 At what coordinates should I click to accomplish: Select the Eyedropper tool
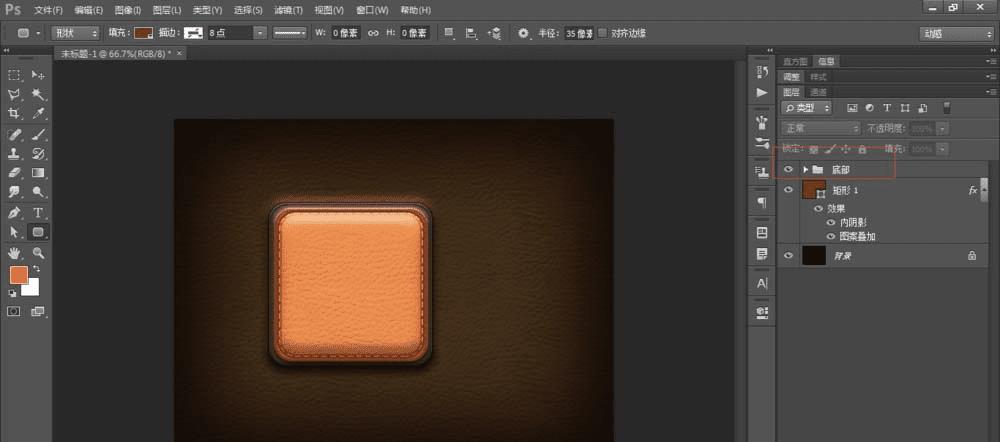coord(38,114)
